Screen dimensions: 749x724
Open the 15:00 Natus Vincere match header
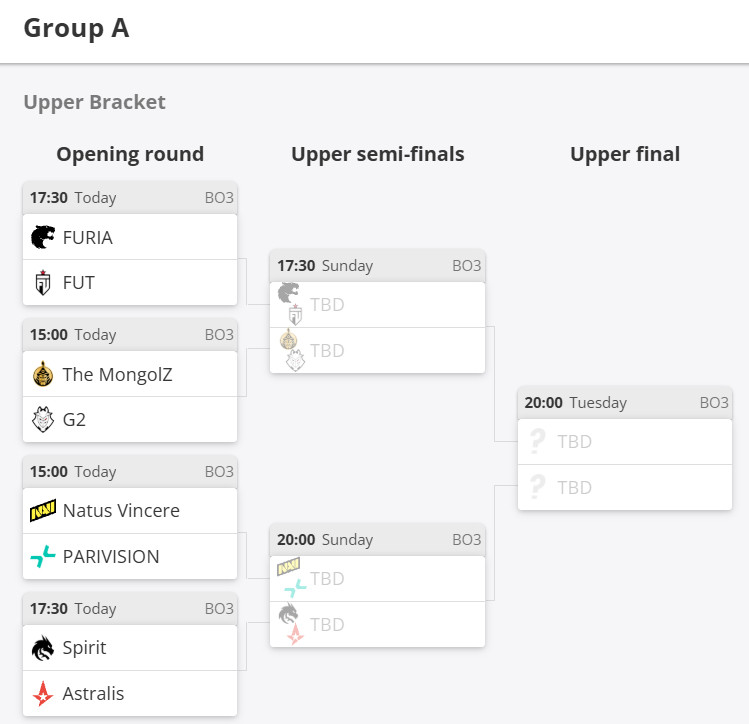(x=130, y=472)
